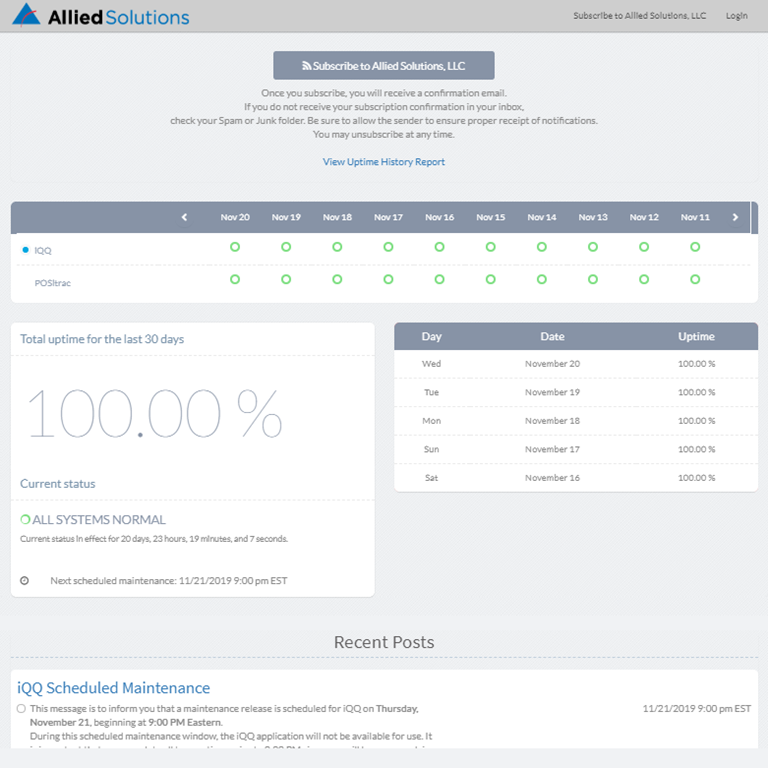Screen dimensions: 768x768
Task: Go to next dates with right chevron
Action: coord(735,217)
